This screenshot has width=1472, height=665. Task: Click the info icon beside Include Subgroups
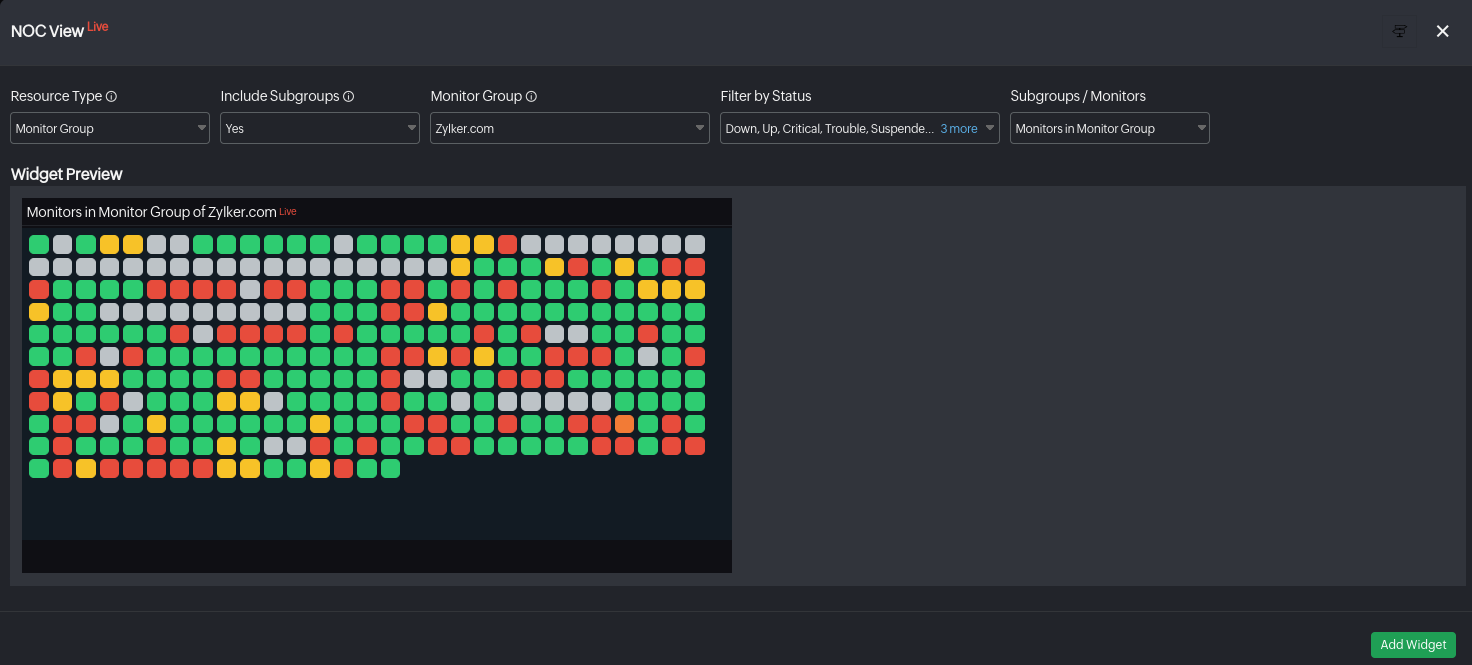pyautogui.click(x=347, y=96)
